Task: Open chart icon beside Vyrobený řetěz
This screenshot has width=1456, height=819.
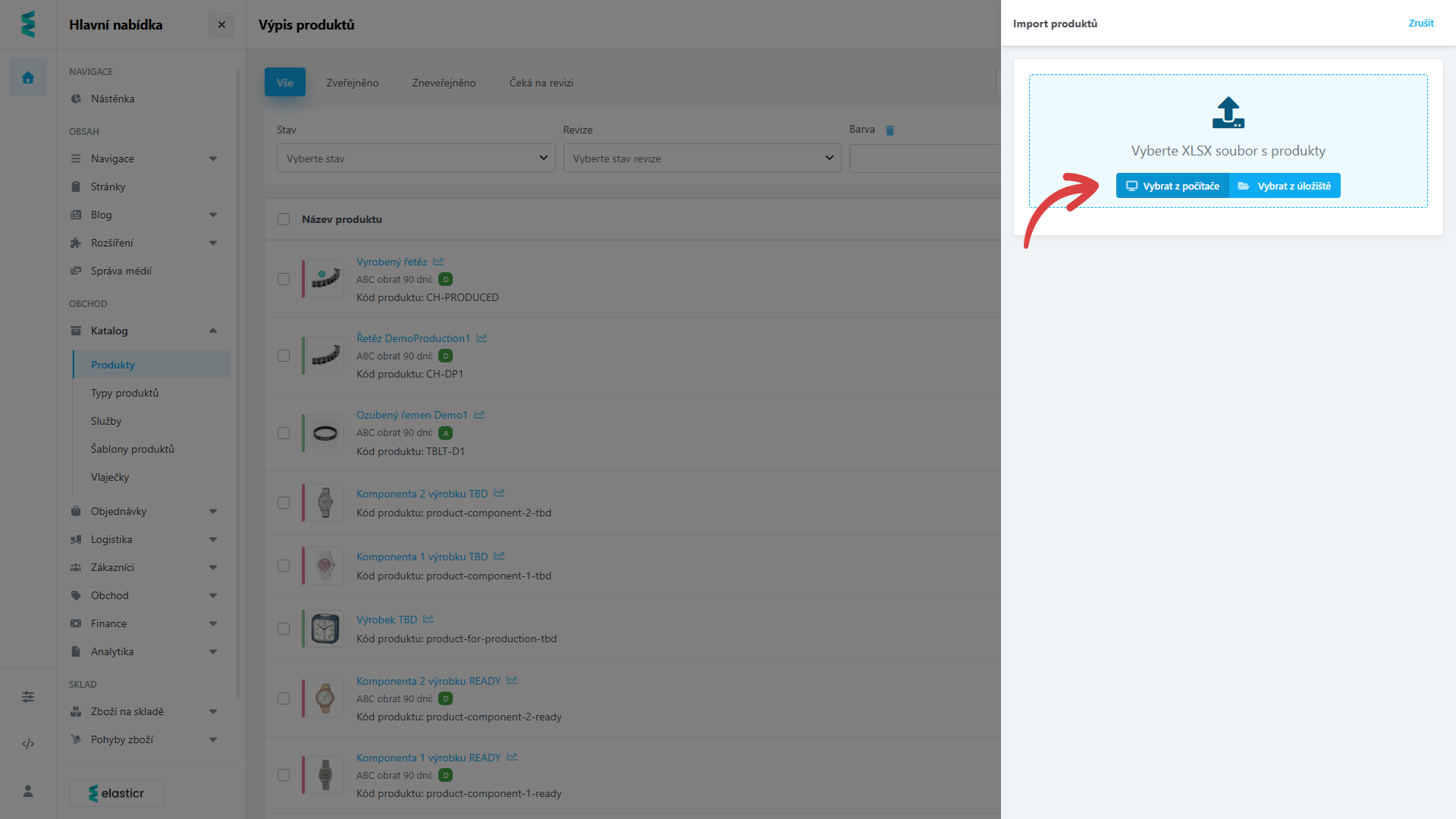Action: (438, 262)
